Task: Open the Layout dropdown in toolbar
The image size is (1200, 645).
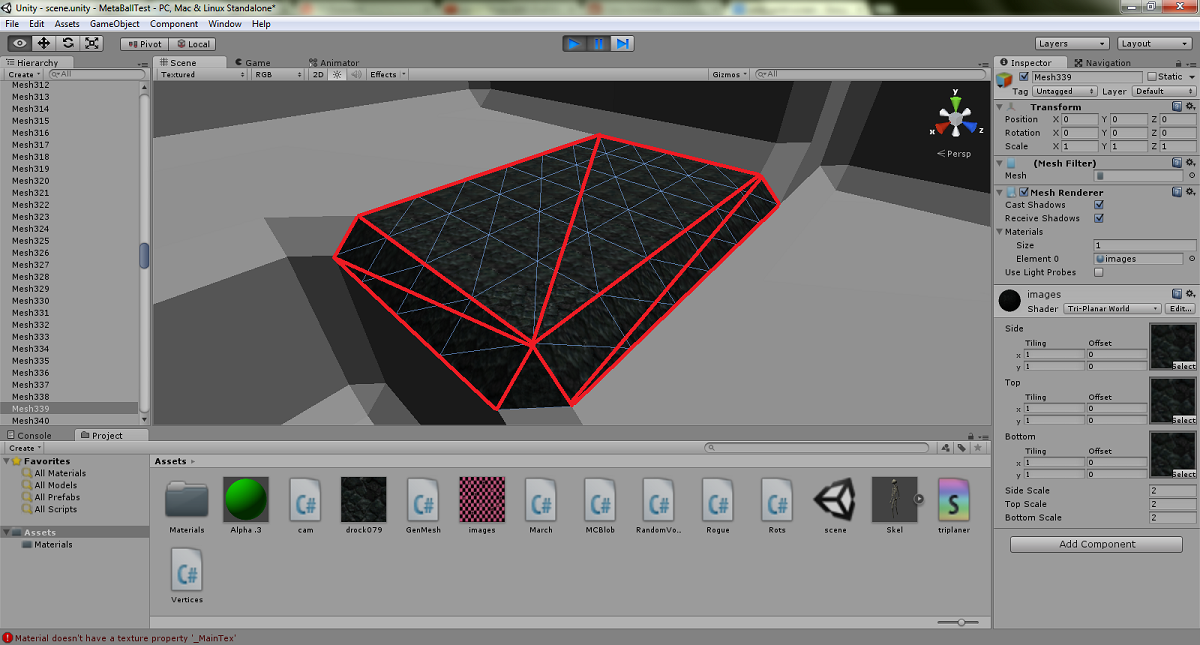Action: (x=1155, y=44)
